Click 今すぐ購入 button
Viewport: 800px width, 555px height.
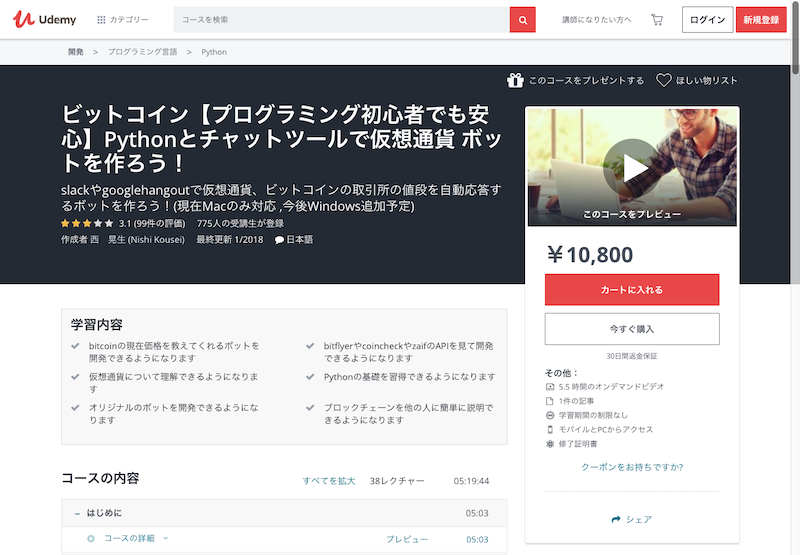632,329
